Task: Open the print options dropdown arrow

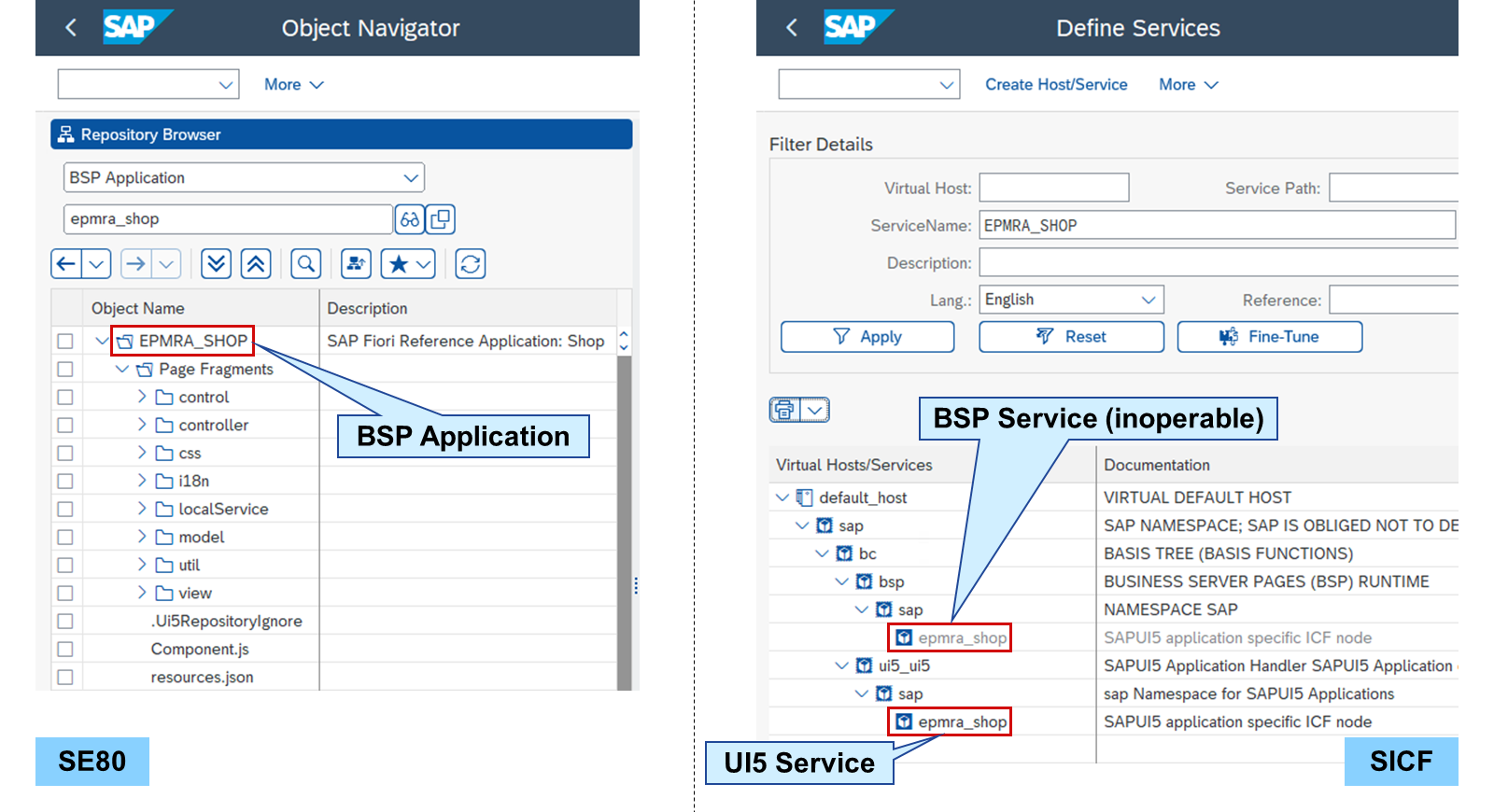Action: coord(815,410)
